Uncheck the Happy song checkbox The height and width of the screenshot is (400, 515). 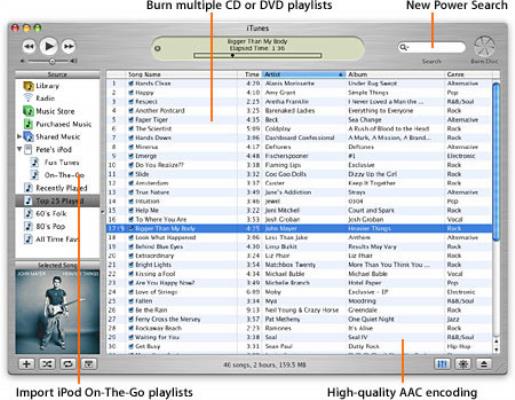[x=131, y=92]
